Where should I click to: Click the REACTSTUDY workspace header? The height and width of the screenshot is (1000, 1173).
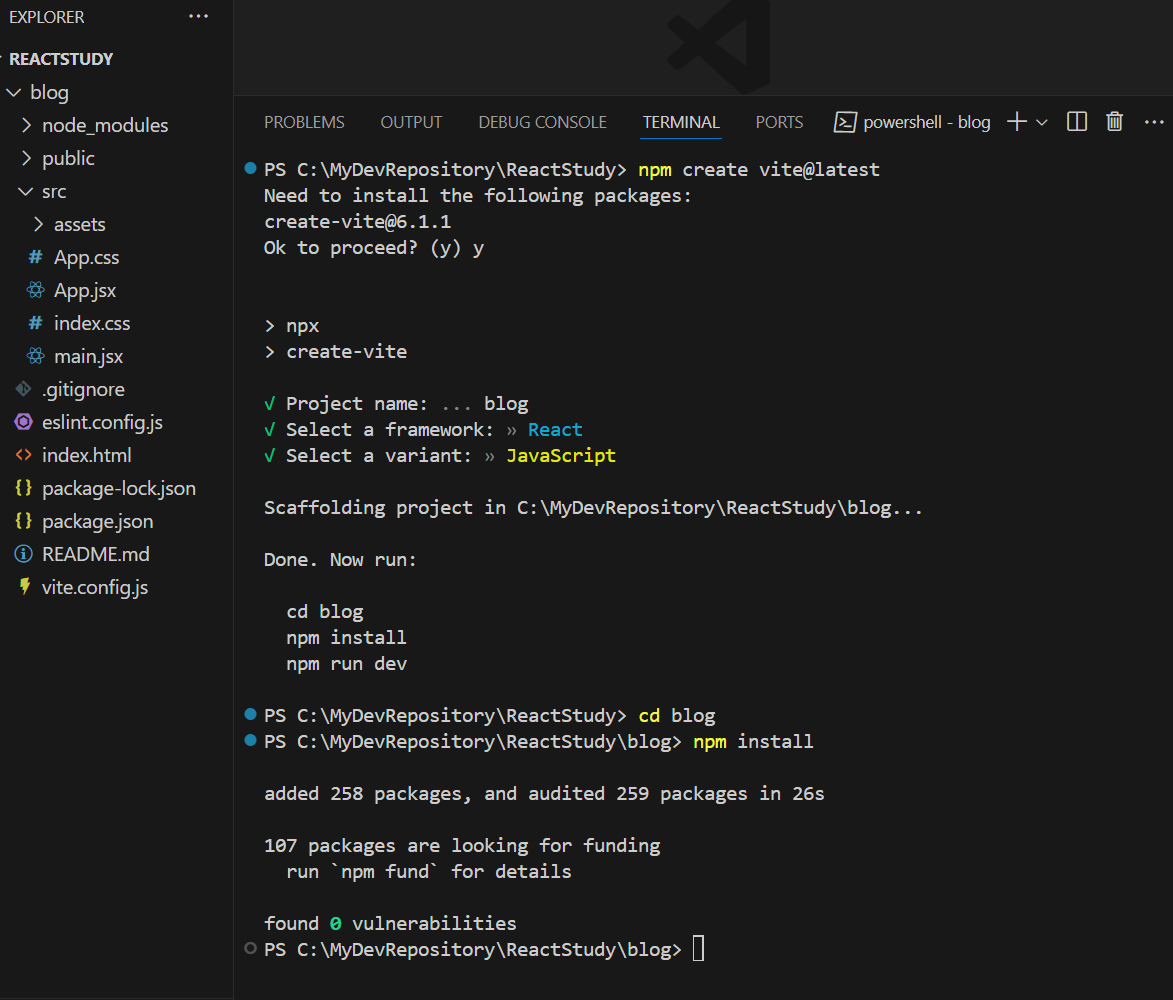(x=61, y=59)
